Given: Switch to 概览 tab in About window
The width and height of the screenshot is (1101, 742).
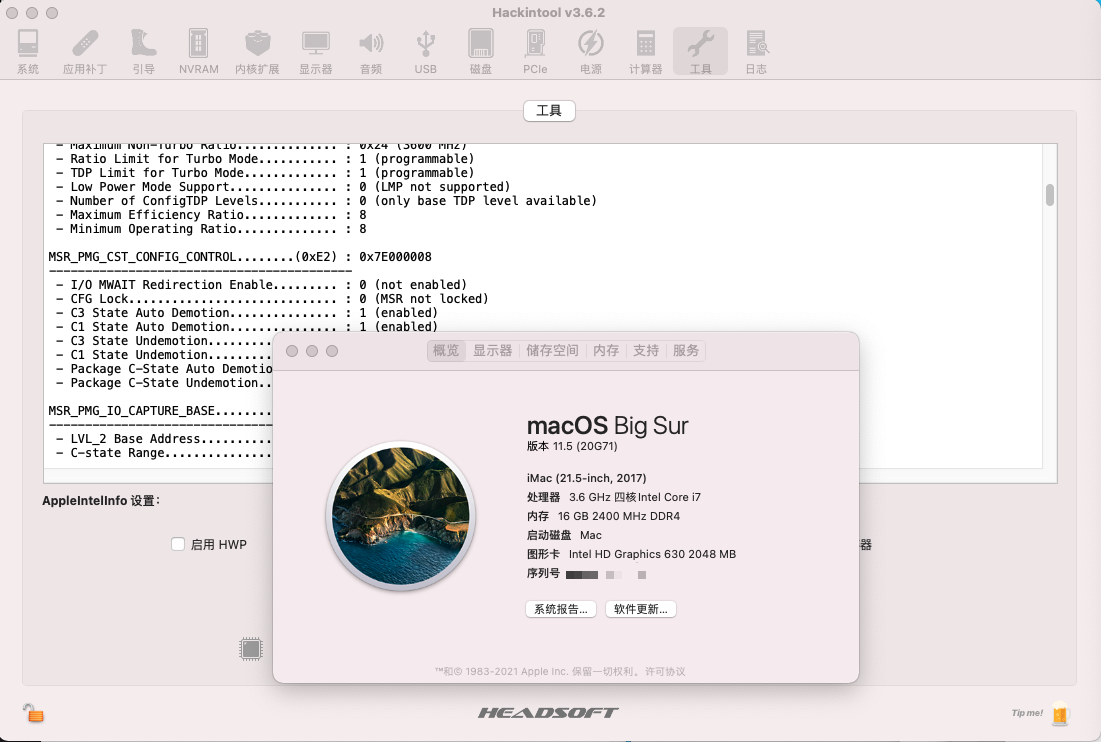Looking at the screenshot, I should click(x=446, y=350).
